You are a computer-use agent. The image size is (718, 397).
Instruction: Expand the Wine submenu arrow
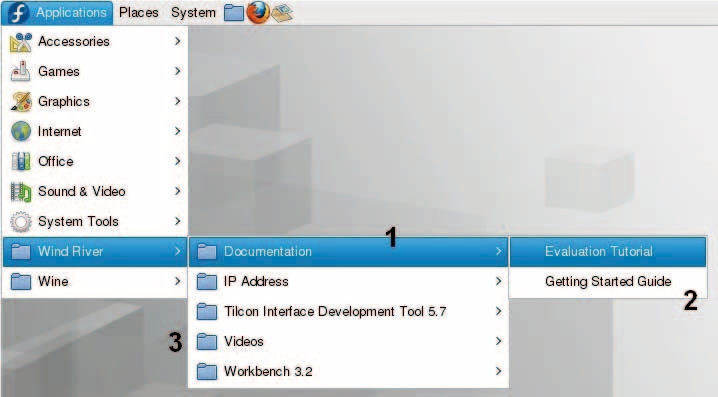178,281
